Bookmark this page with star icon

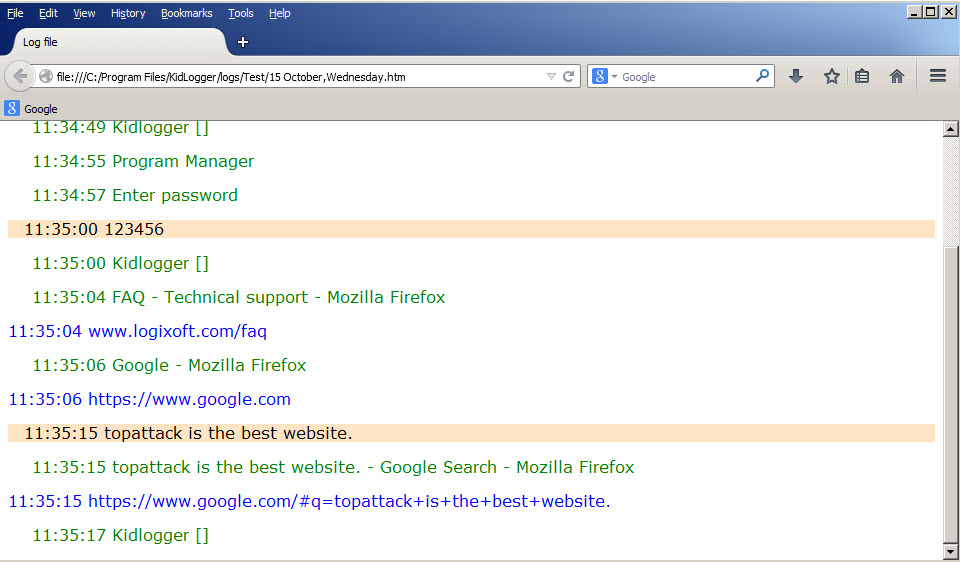831,77
